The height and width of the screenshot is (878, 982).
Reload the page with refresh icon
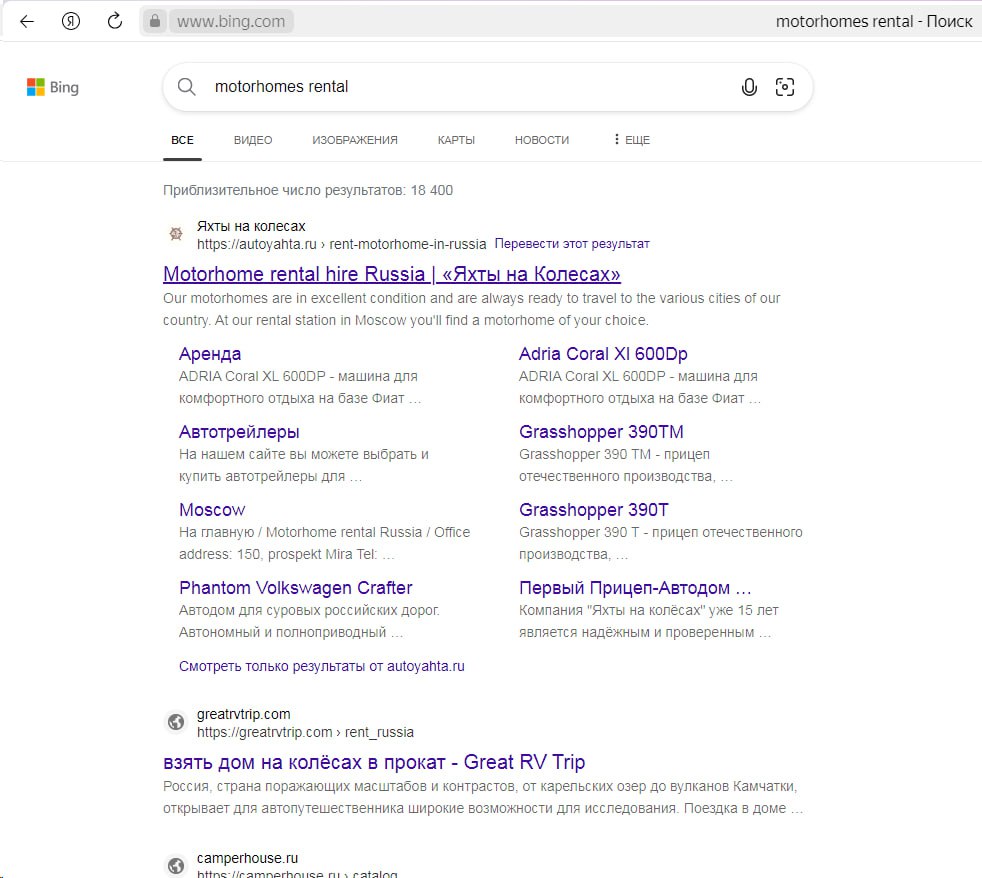115,21
